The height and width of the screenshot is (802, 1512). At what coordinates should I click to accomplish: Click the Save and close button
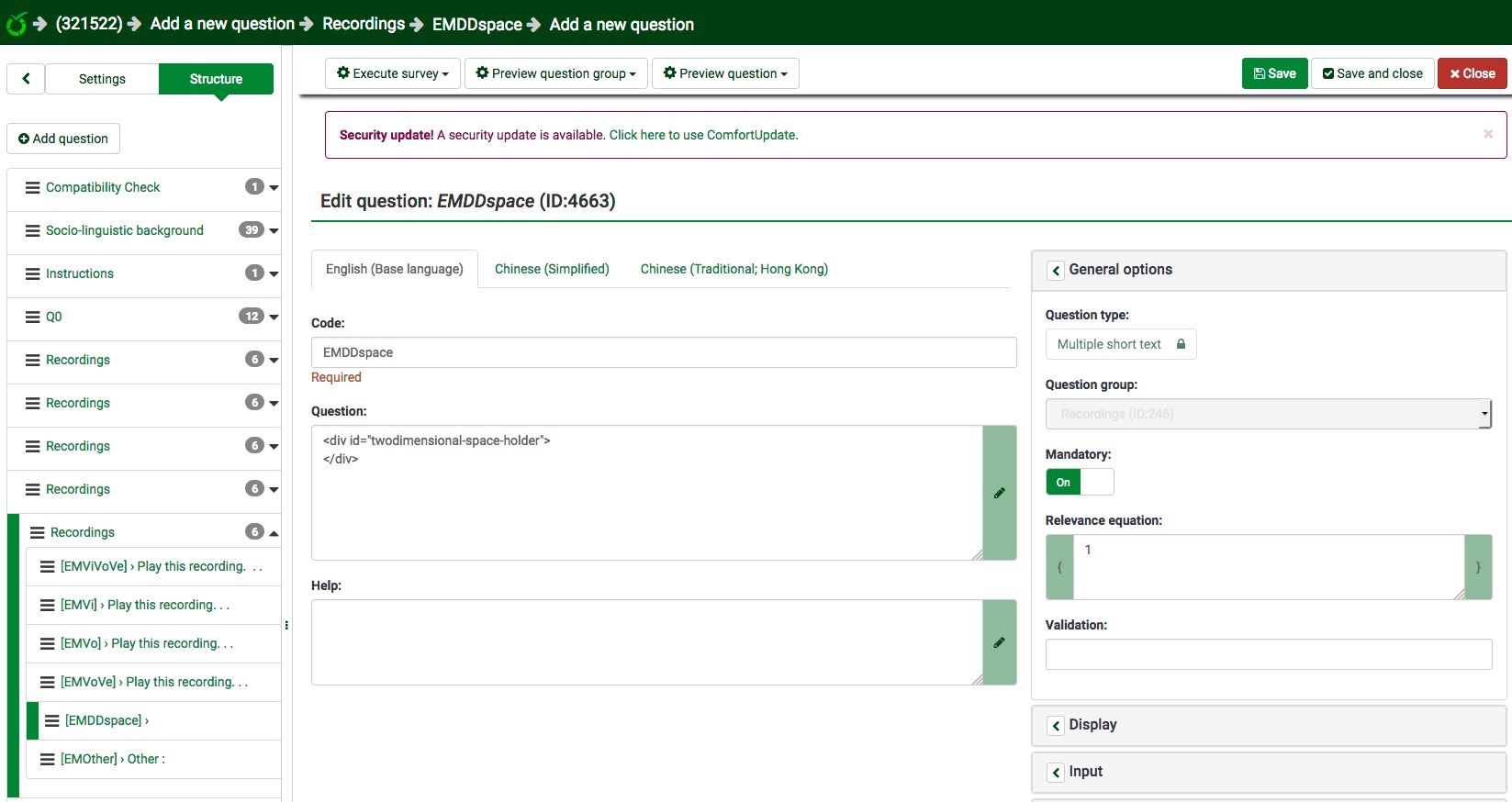(1372, 73)
